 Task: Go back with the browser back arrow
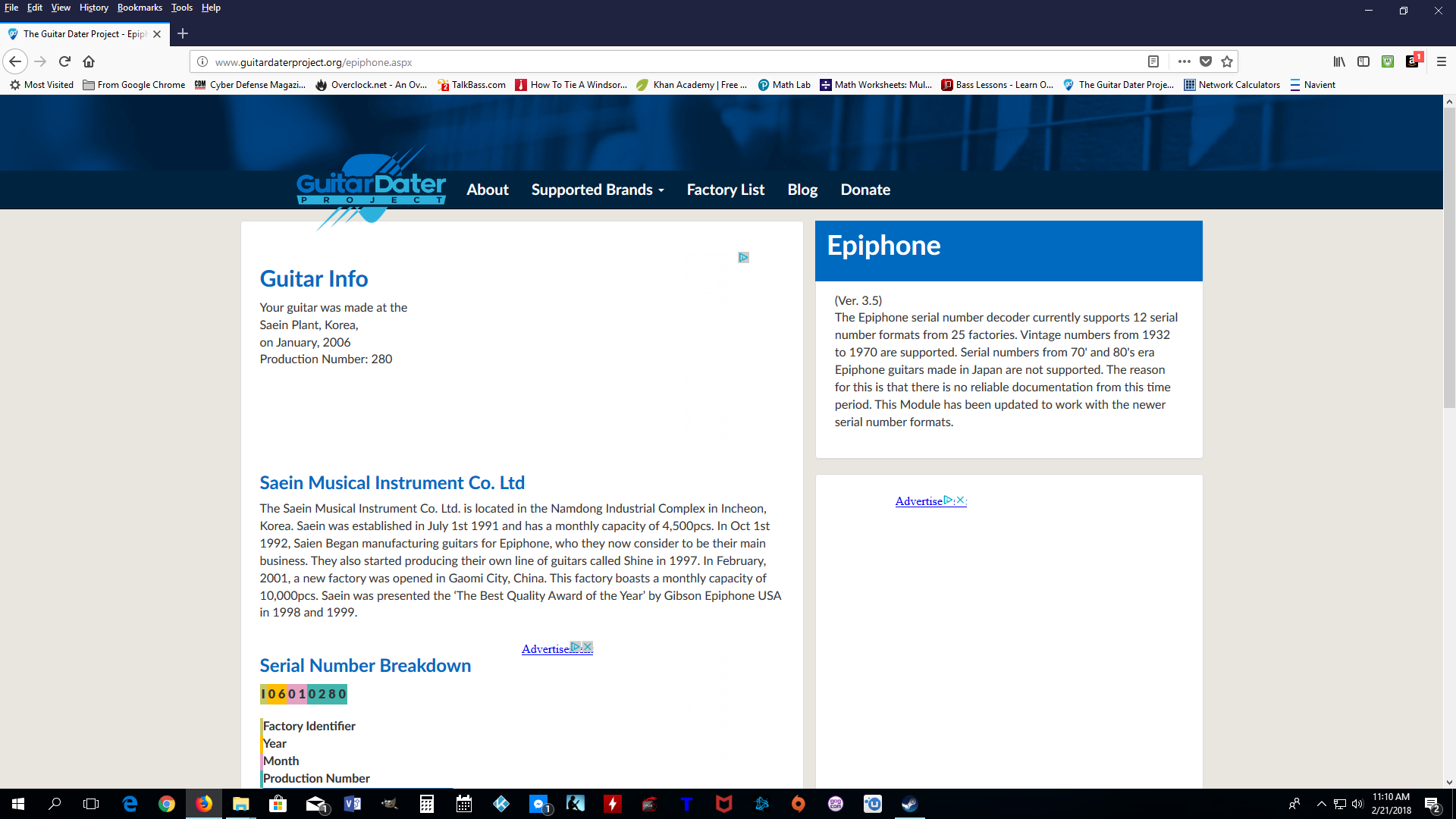tap(15, 61)
